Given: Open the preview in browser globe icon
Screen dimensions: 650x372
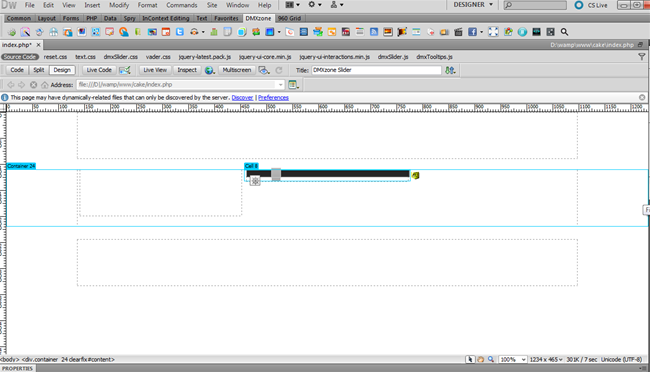Looking at the screenshot, I should tap(209, 70).
